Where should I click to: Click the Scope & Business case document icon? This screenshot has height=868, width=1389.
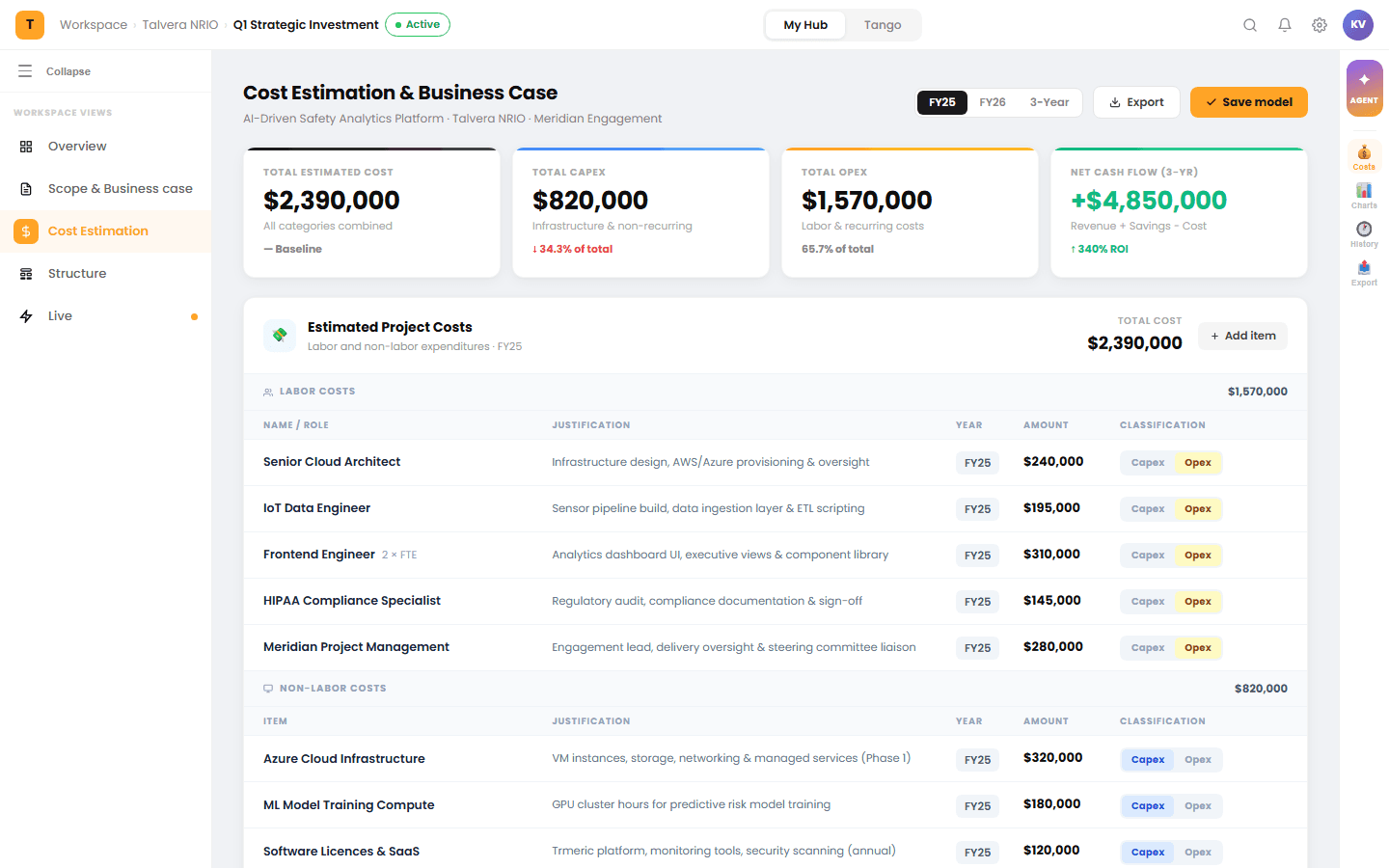tap(26, 189)
